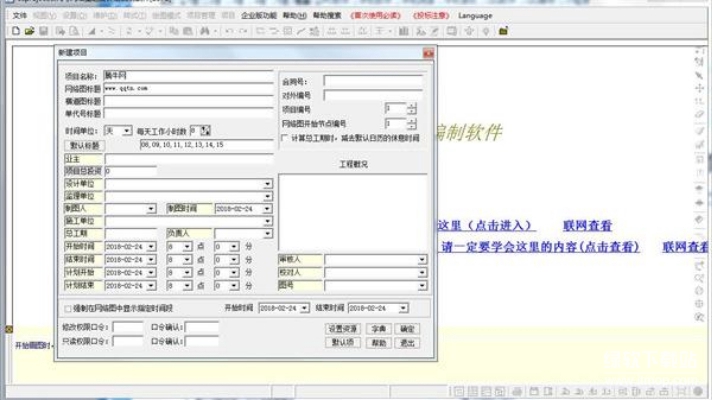Close the 新建项目 dialog with red X
Image resolution: width=712 pixels, height=400 pixels.
[428, 53]
